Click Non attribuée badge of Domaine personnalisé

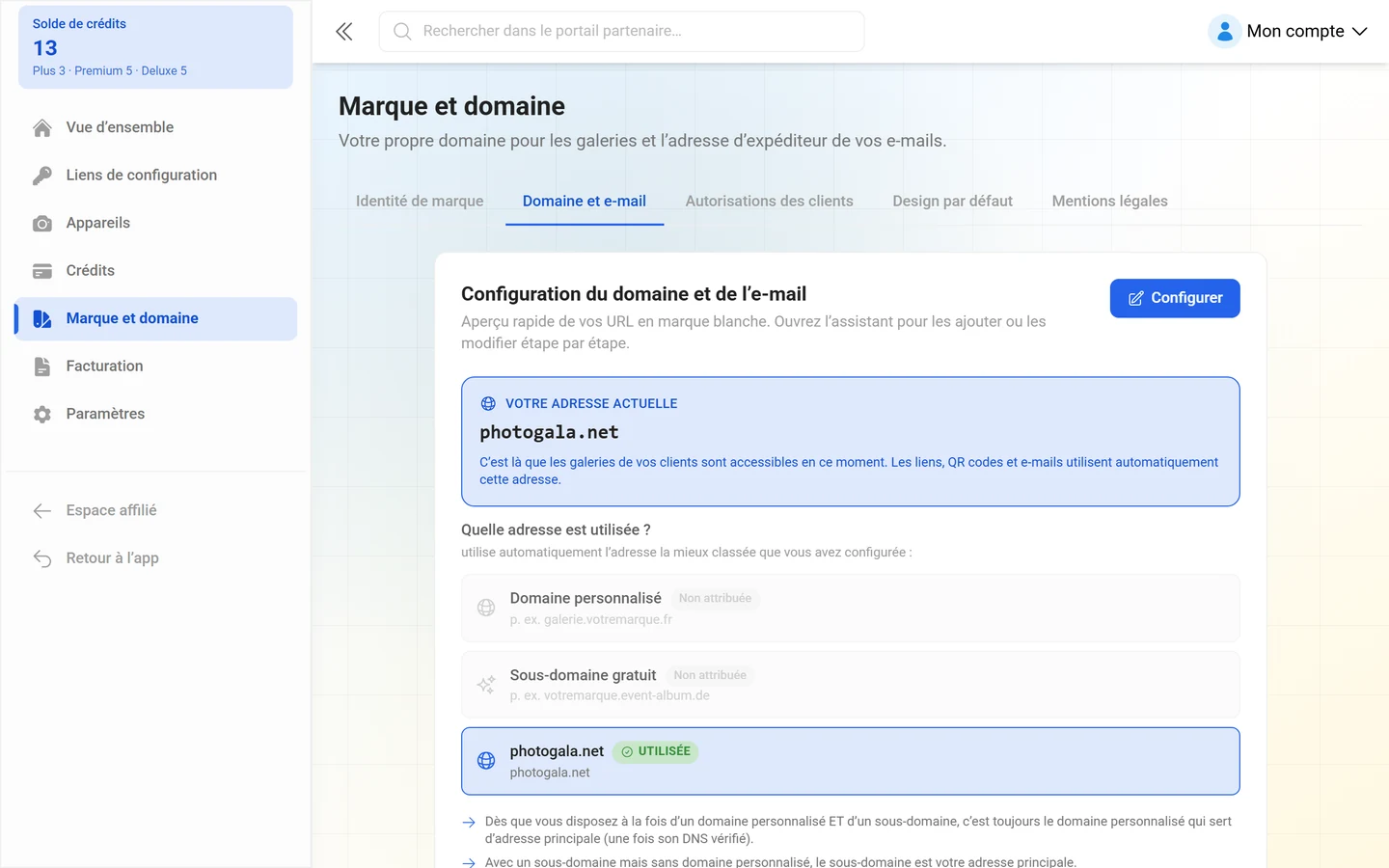pyautogui.click(x=715, y=598)
